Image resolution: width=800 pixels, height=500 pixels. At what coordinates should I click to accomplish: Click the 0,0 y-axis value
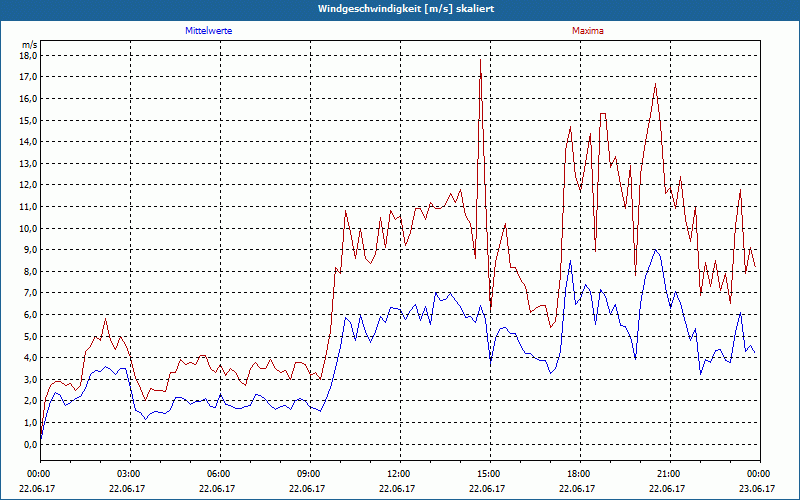(x=31, y=444)
